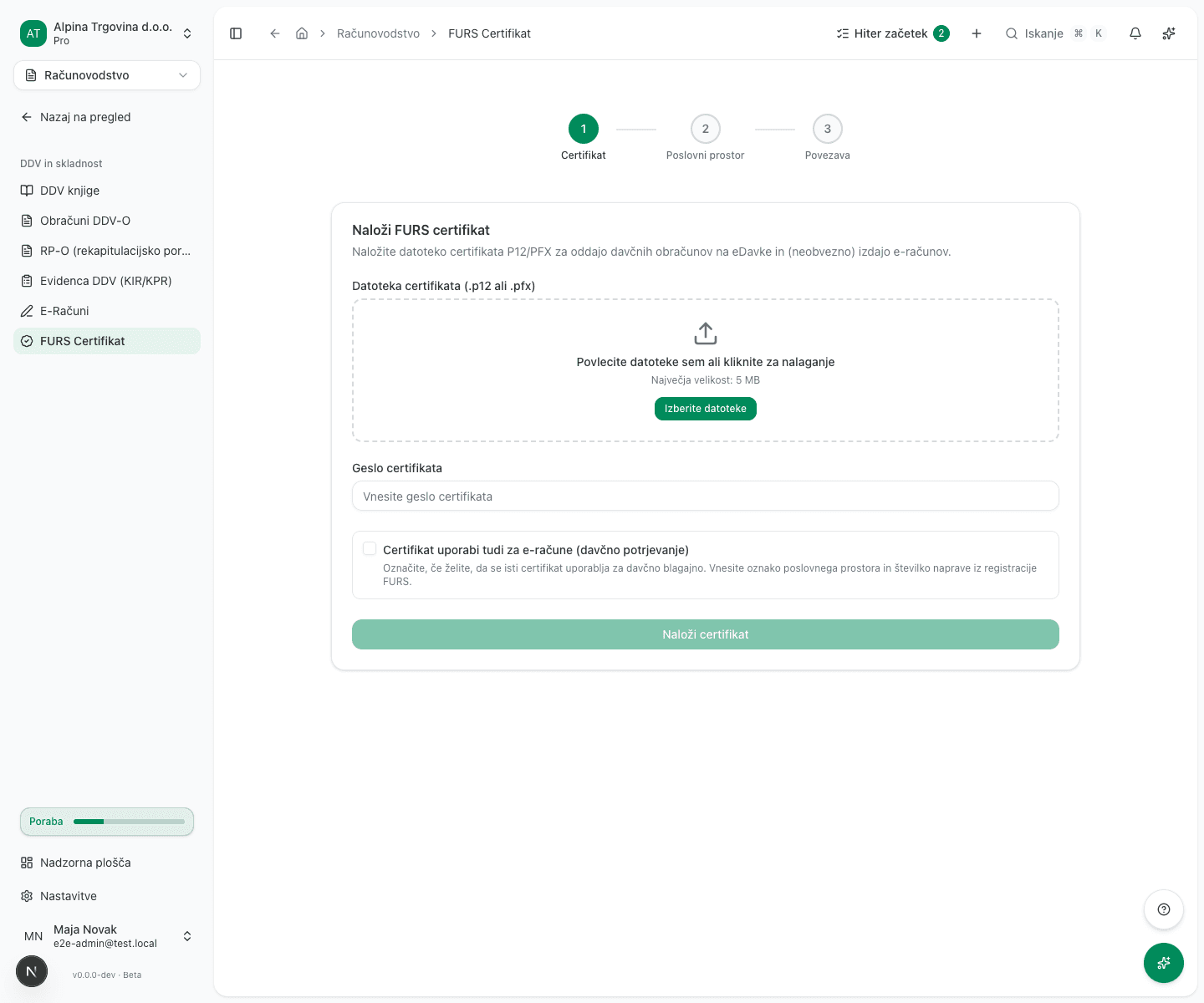Click the plus icon in the top bar
This screenshot has width=1204, height=1003.
point(976,33)
